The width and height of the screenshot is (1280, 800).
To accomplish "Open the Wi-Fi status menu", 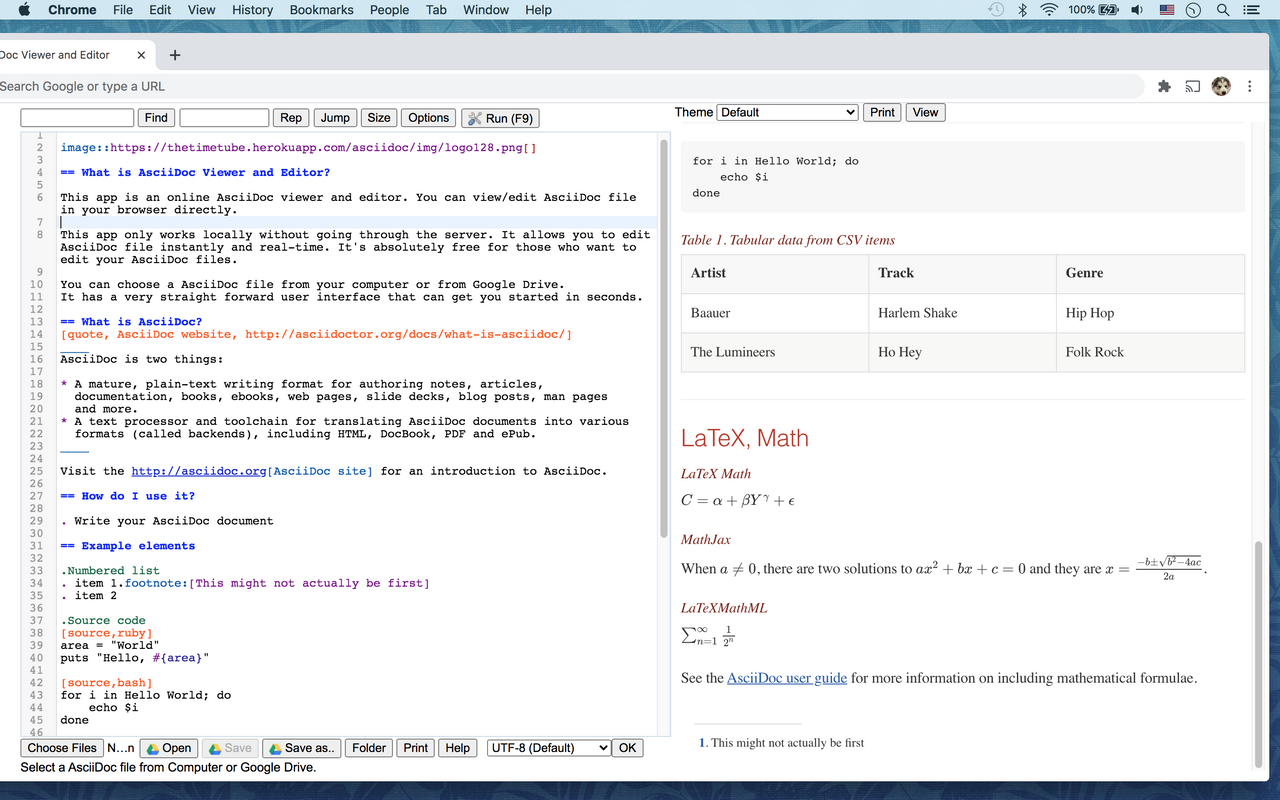I will pyautogui.click(x=1049, y=10).
